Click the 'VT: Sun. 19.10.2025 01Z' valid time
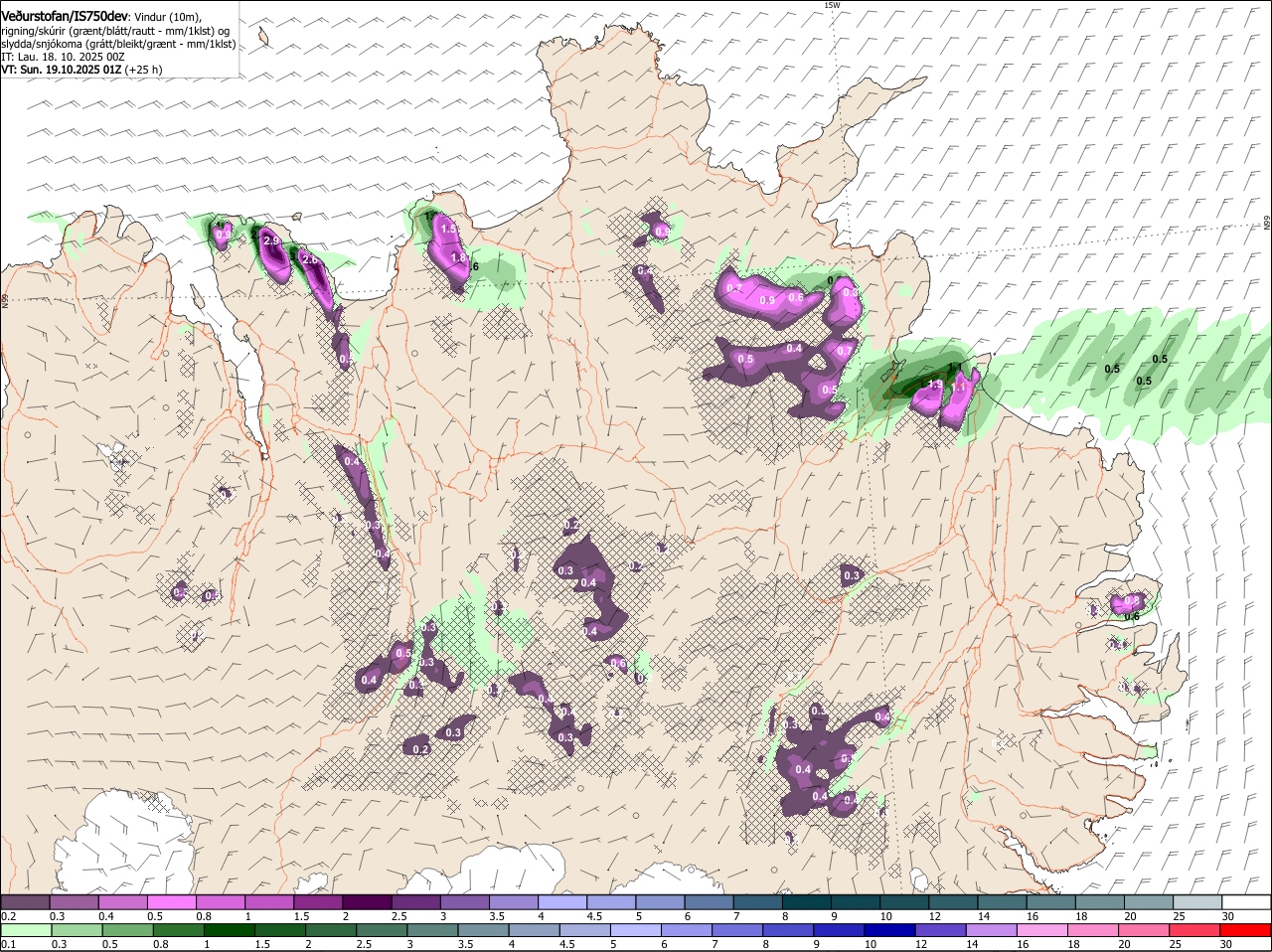Screen dimensions: 1272x952 (x=62, y=70)
